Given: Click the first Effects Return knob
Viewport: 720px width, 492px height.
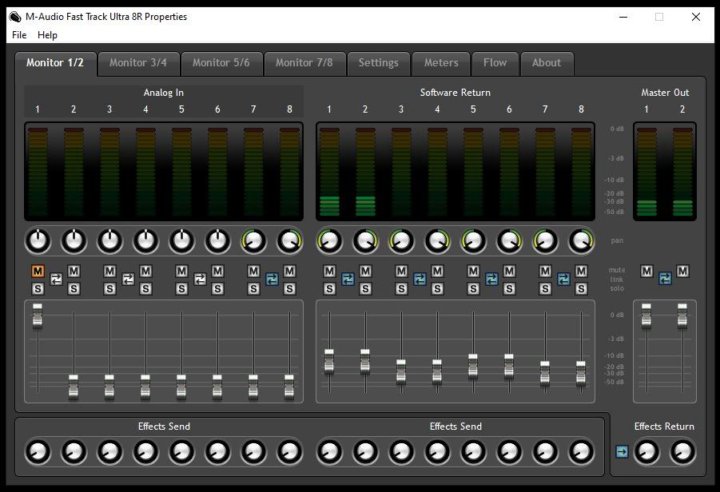Looking at the screenshot, I should coord(647,452).
